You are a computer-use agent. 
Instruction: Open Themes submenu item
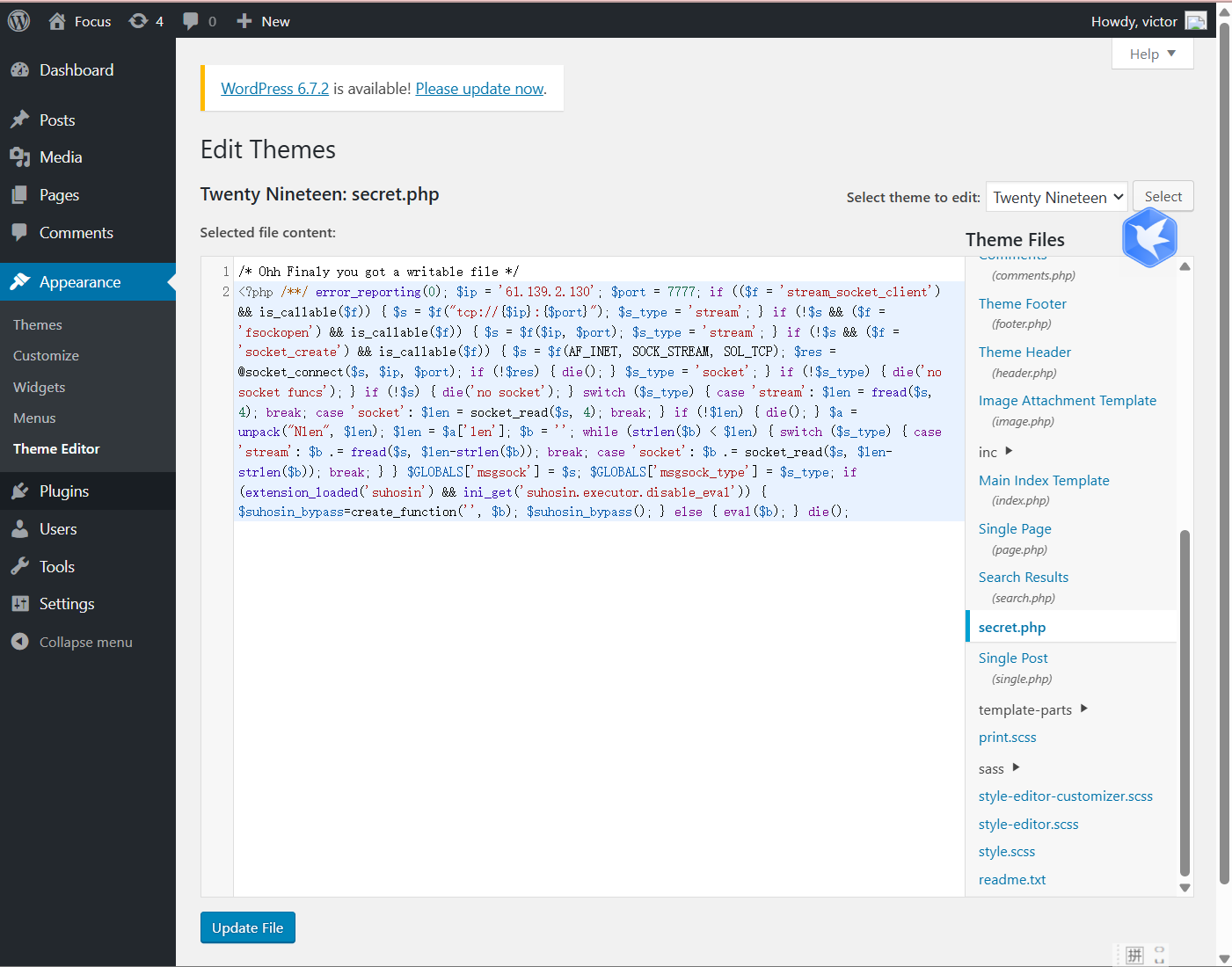pos(38,324)
